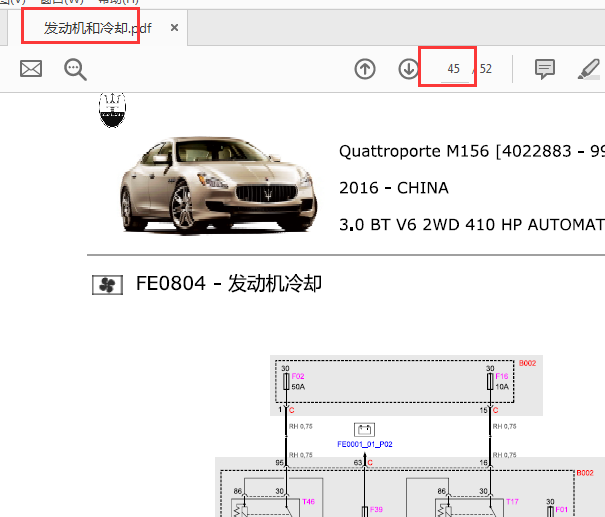Click relay label T46
Image resolution: width=605 pixels, height=517 pixels.
pos(309,502)
